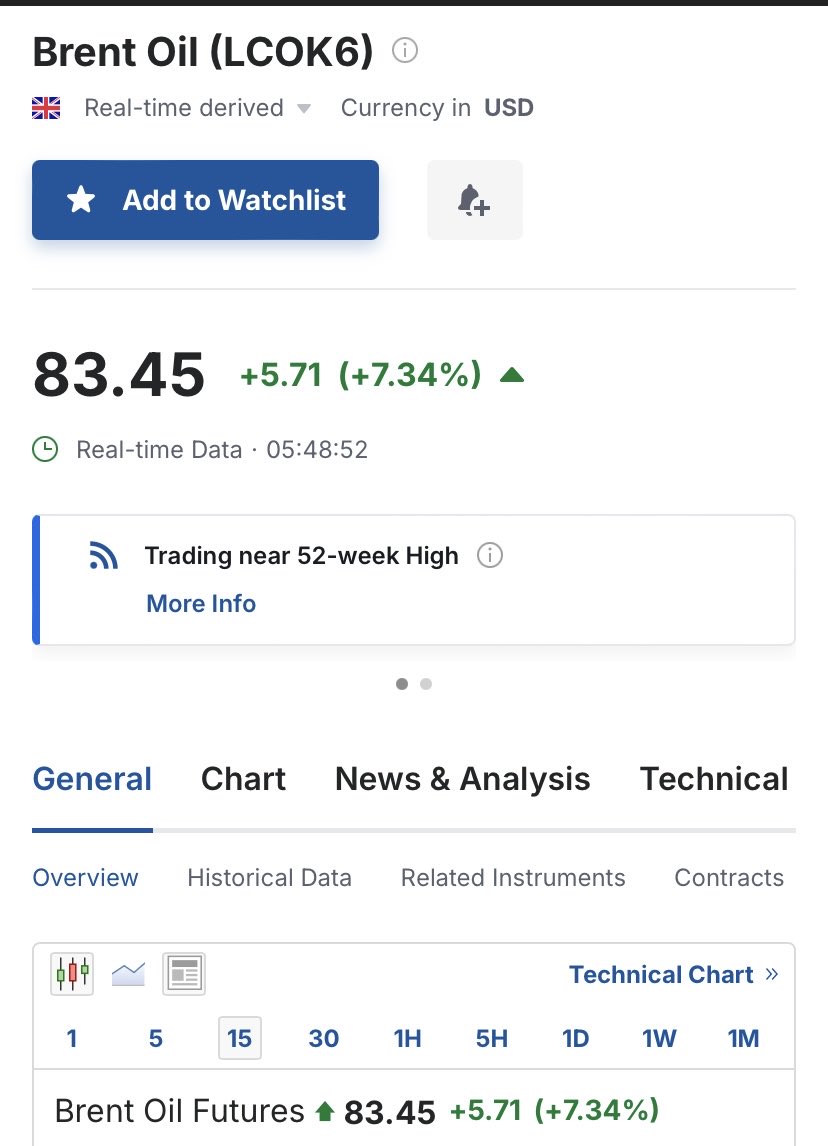Click info icon next to 52-week High
828x1146 pixels.
[x=490, y=555]
